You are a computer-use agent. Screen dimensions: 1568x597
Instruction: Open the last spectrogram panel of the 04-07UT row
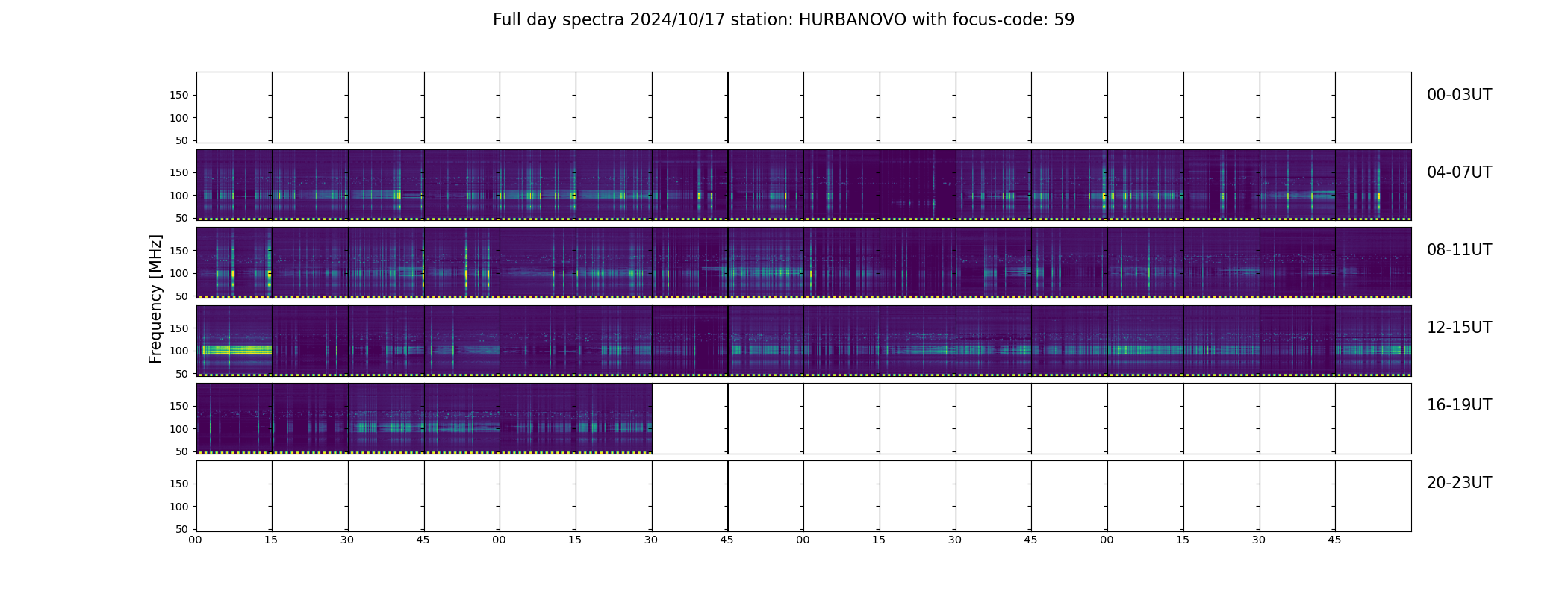[x=1373, y=185]
